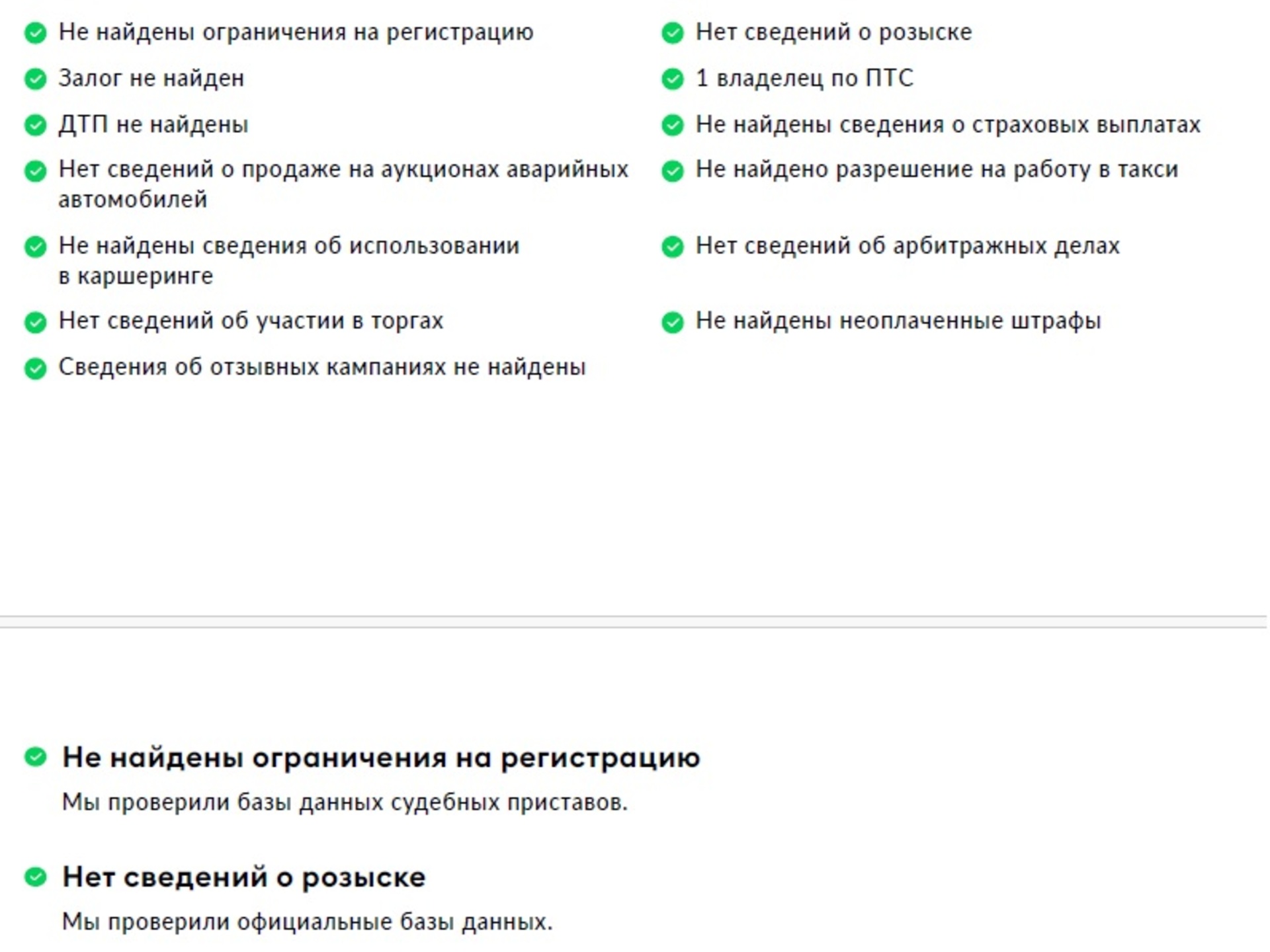Click check icon next to 'Не найдены неоплаченные штрафы'

[x=673, y=323]
